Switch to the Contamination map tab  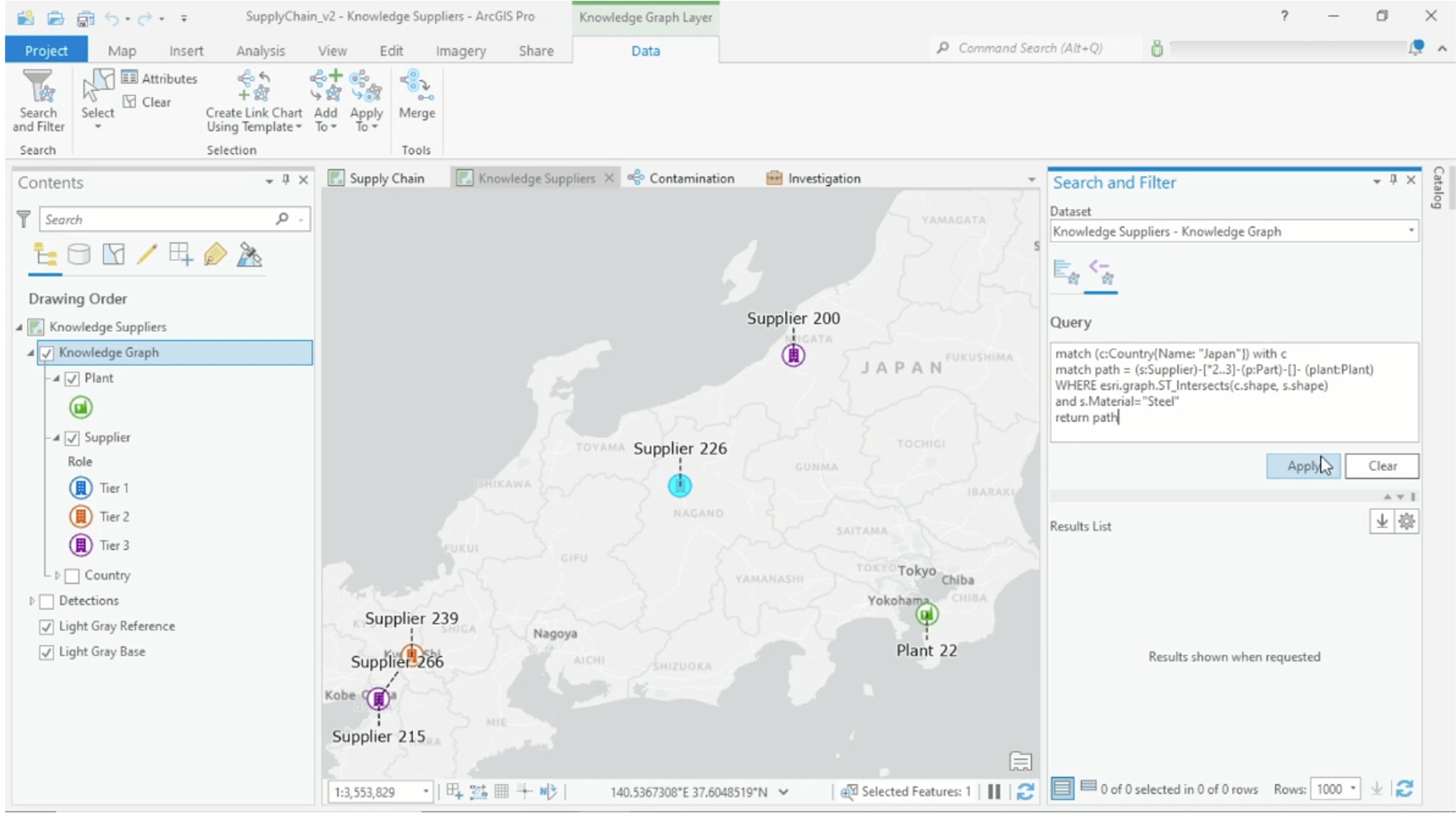(691, 177)
